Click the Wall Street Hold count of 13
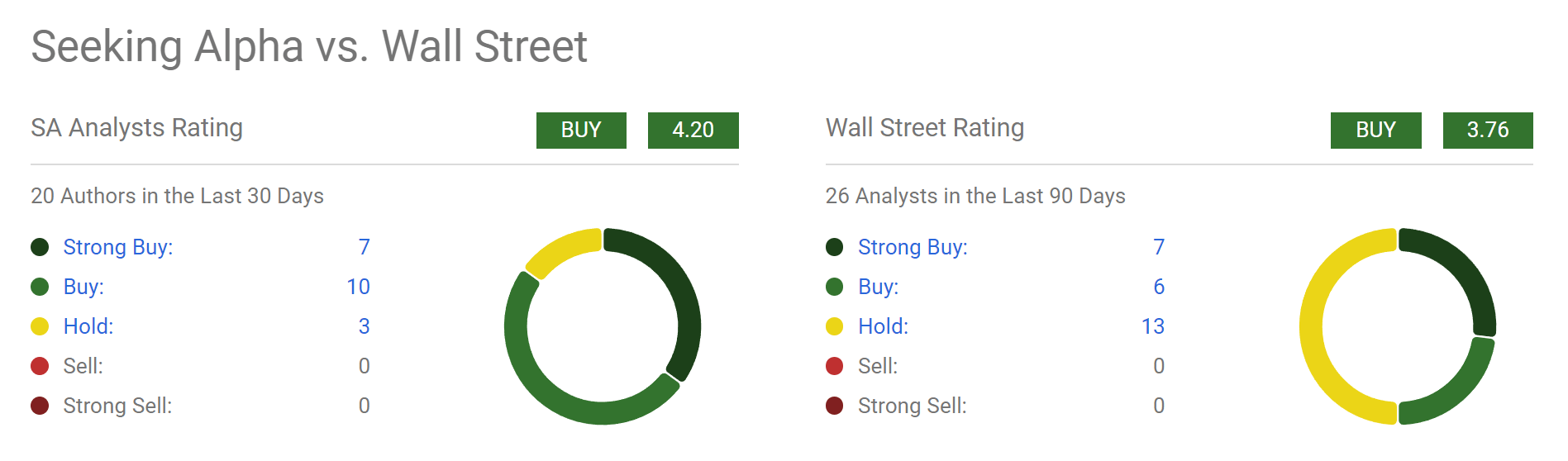 [x=1152, y=326]
